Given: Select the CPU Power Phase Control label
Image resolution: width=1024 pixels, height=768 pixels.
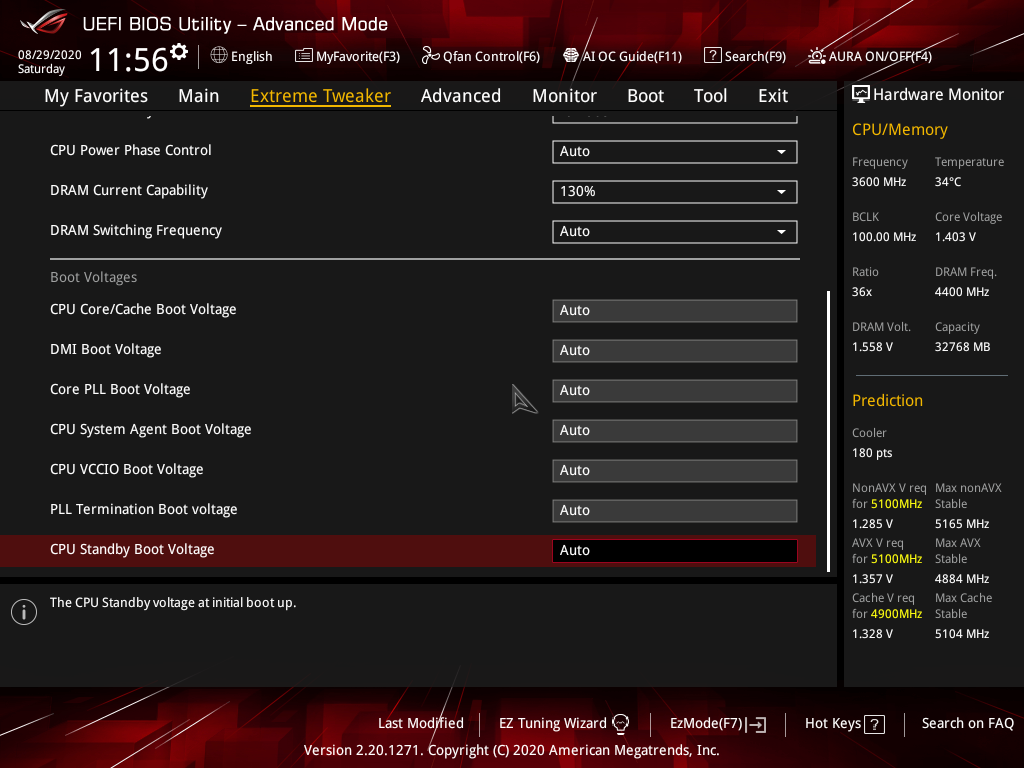Looking at the screenshot, I should pos(131,150).
